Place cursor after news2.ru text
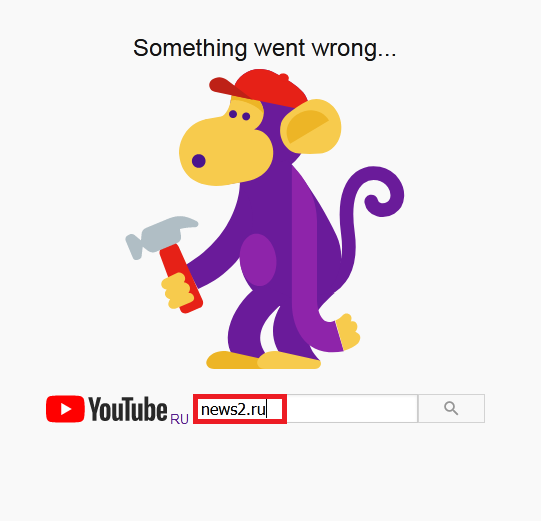Image resolution: width=541 pixels, height=521 pixels. coord(267,410)
